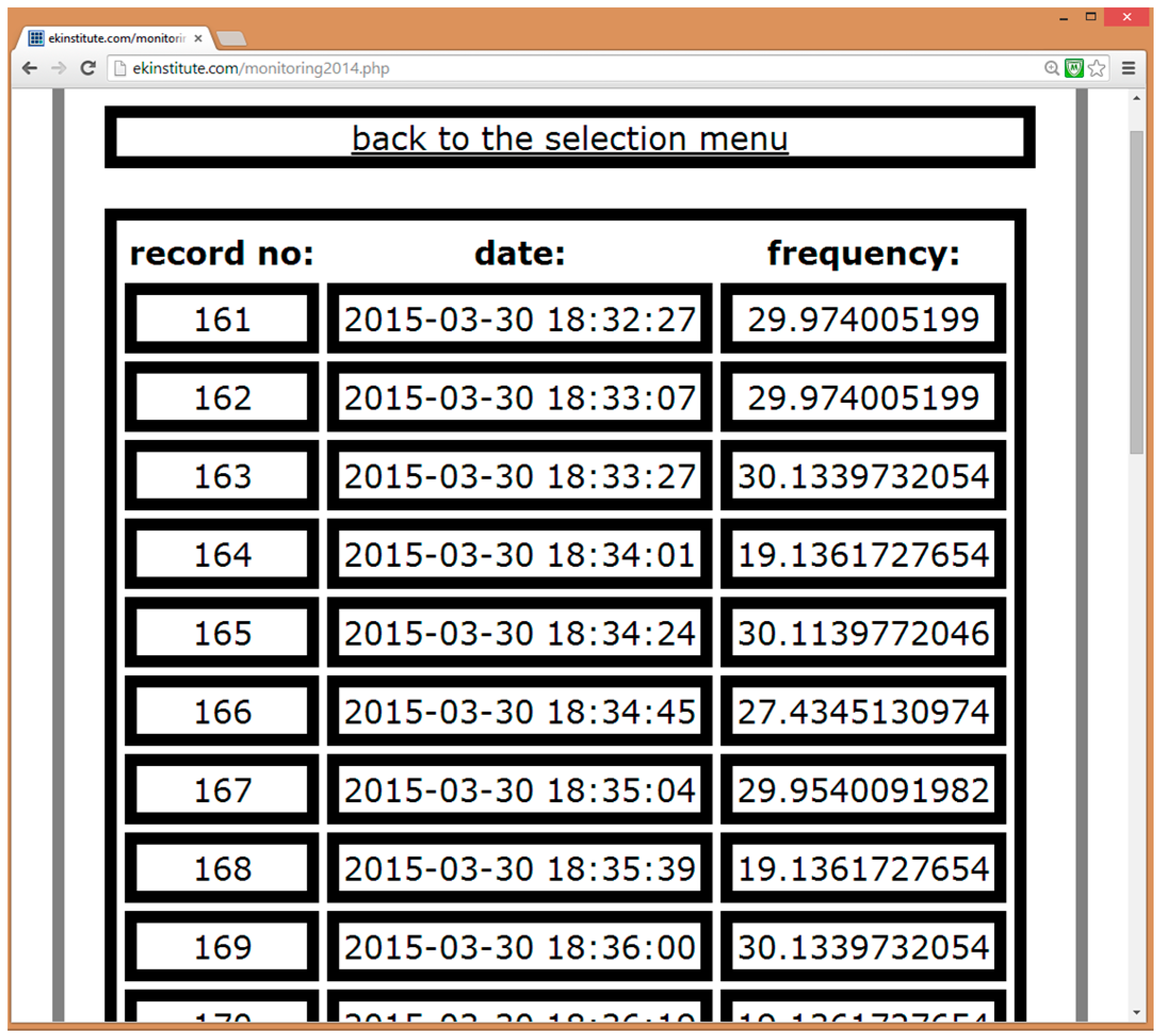Click back to the selection menu link
This screenshot has width=1160, height=1036.
(570, 138)
